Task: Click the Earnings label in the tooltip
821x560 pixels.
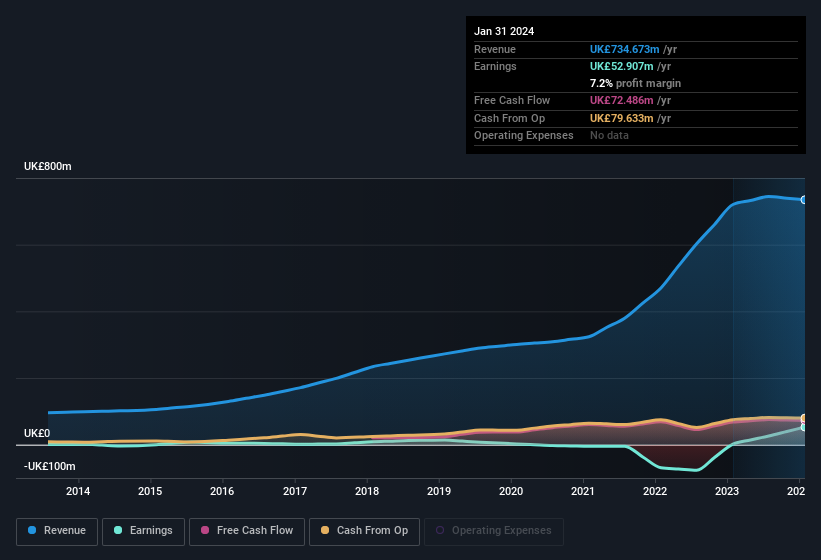Action: click(x=495, y=66)
